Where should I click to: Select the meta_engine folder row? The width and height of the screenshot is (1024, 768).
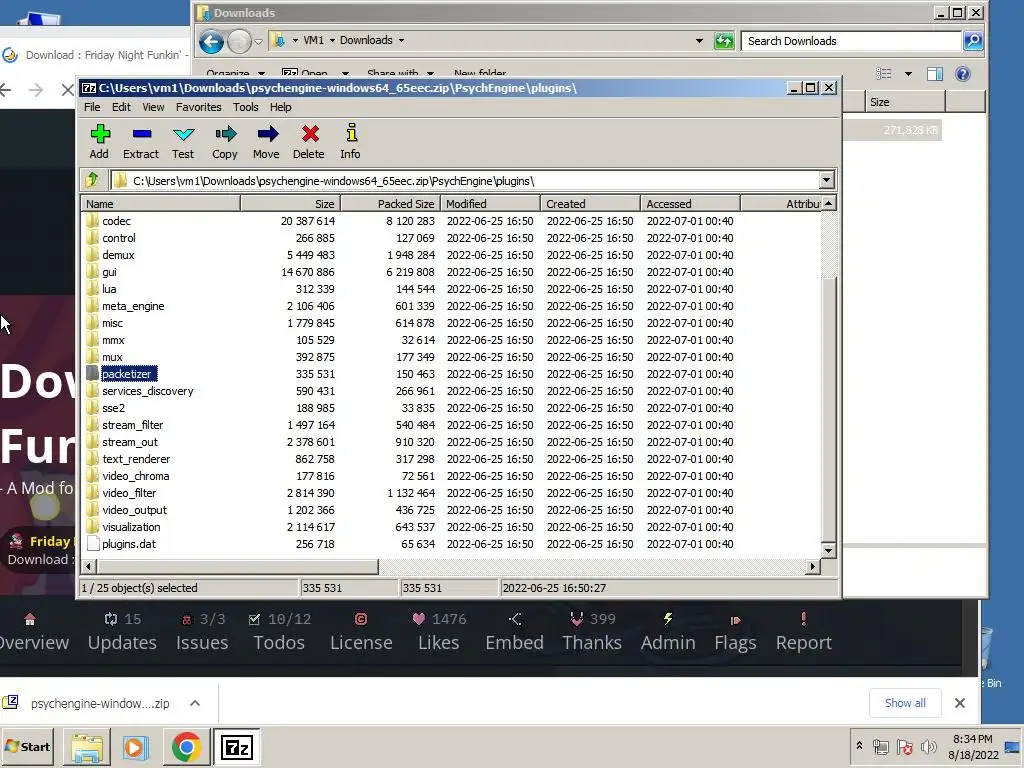[x=451, y=306]
